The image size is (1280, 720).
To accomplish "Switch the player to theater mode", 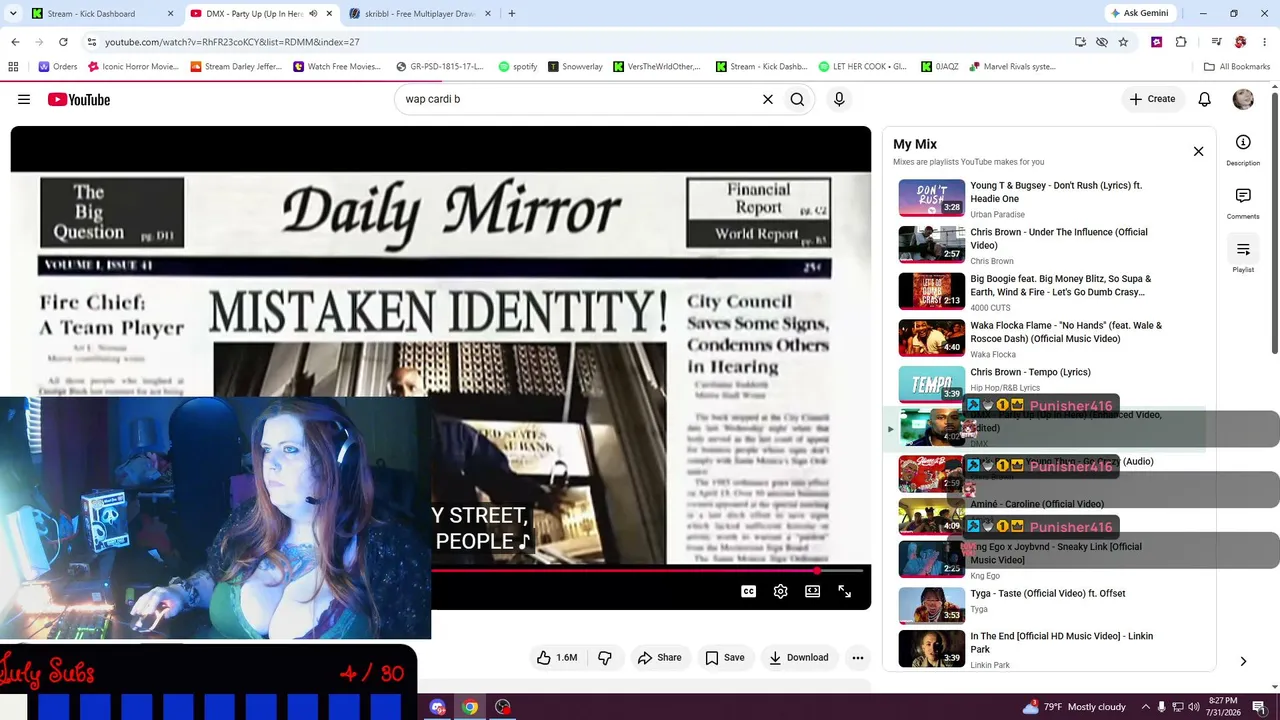I will [x=813, y=591].
